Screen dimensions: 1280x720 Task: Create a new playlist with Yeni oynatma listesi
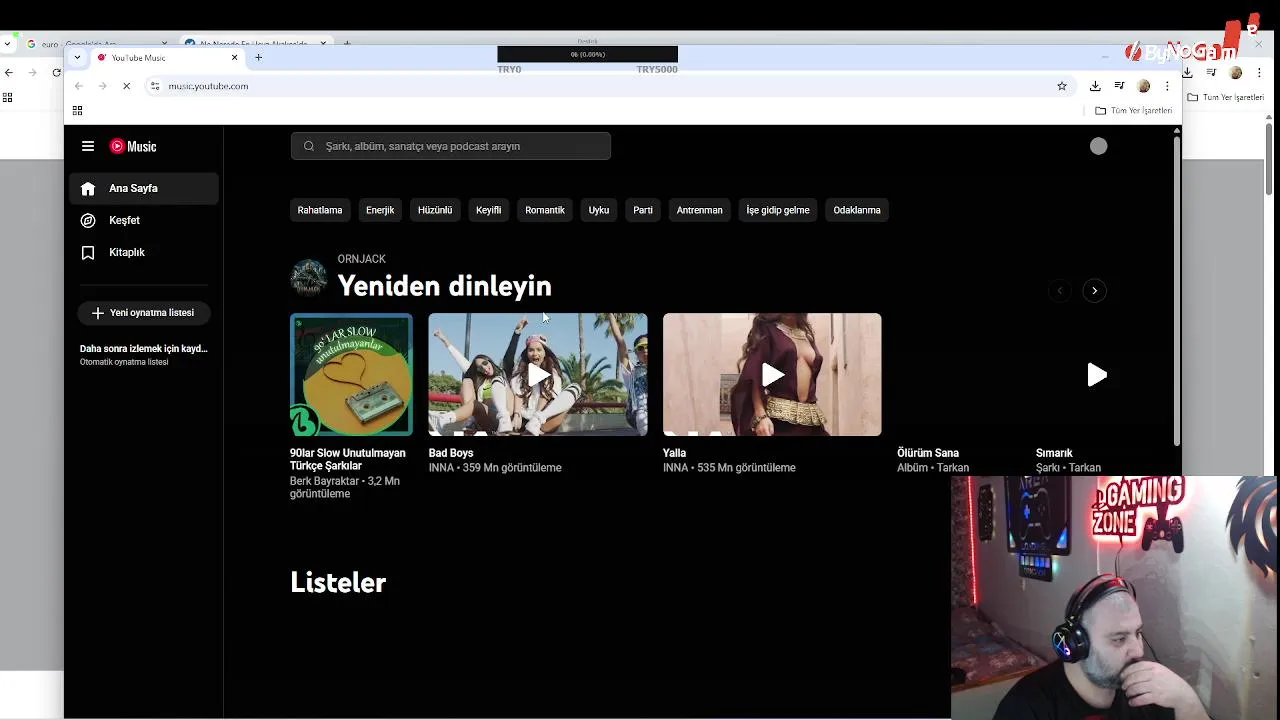click(x=143, y=313)
